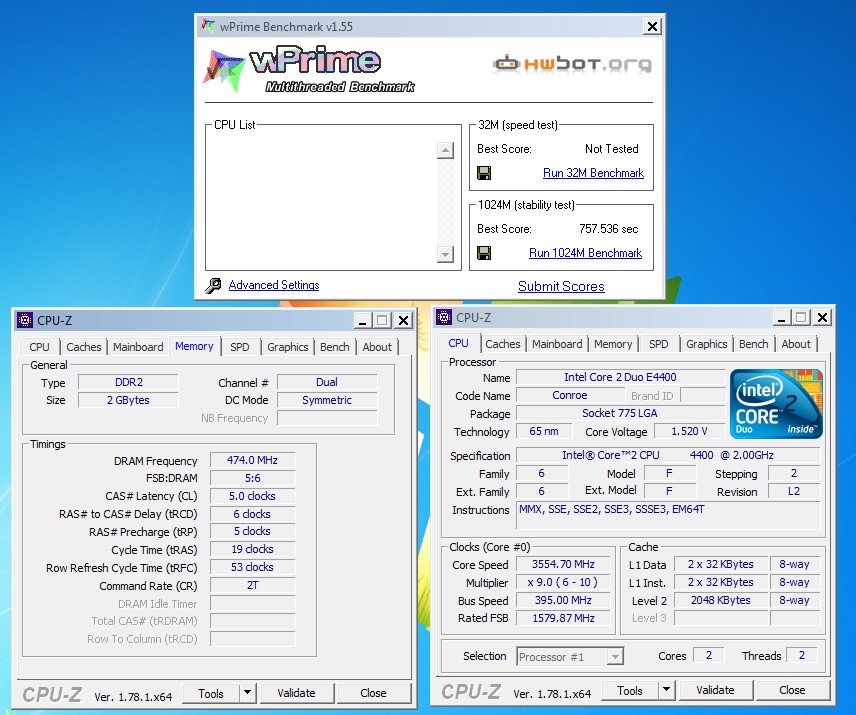Viewport: 856px width, 715px height.
Task: Click Validate in CPU window
Action: click(715, 690)
